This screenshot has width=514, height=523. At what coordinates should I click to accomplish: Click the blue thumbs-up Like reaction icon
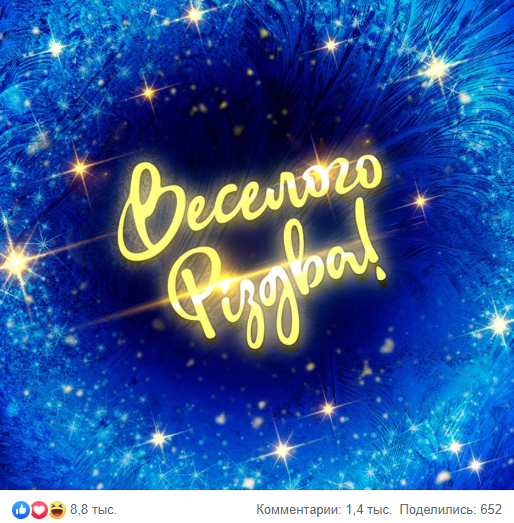tap(21, 510)
